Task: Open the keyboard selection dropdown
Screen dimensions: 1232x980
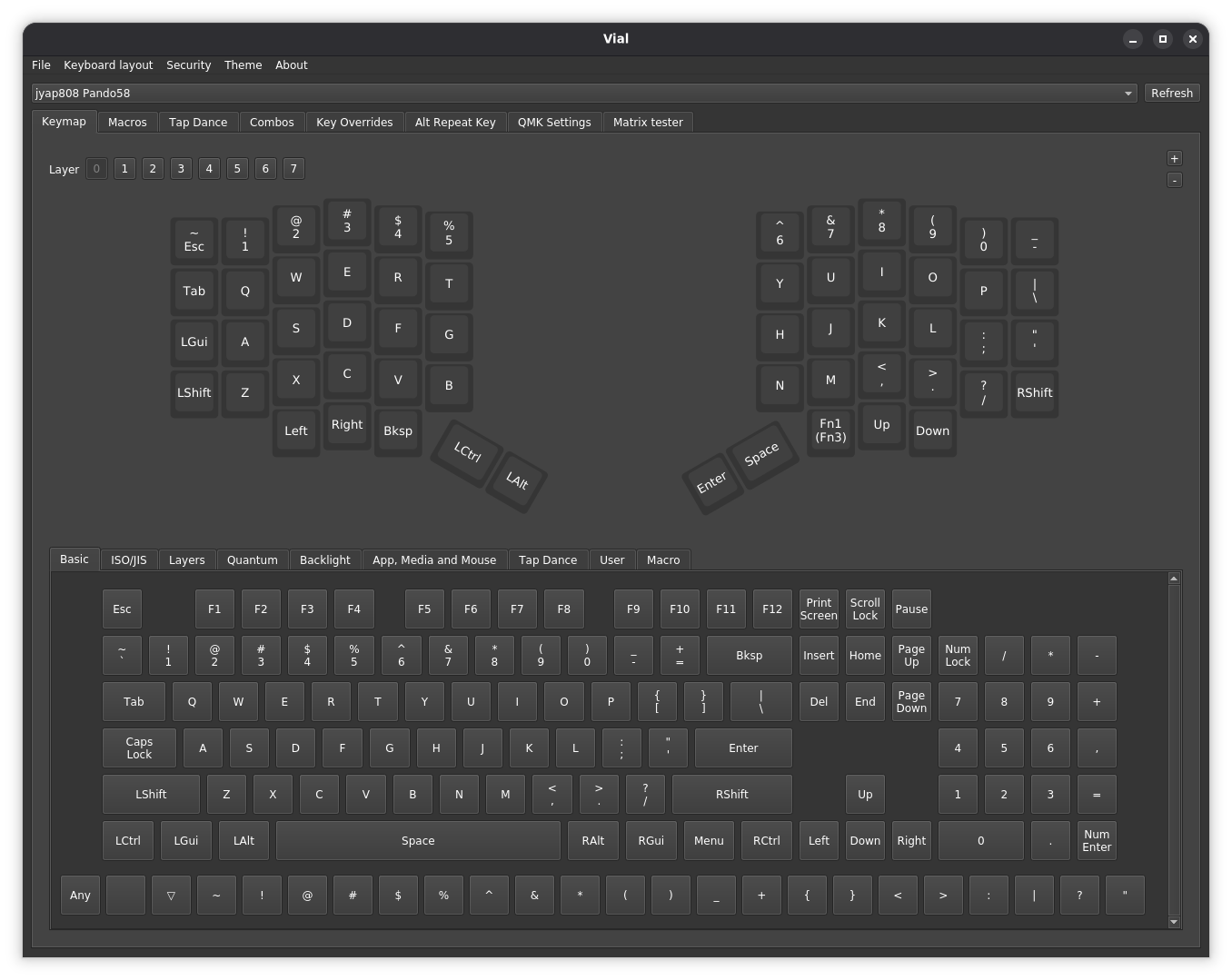Action: tap(1128, 93)
